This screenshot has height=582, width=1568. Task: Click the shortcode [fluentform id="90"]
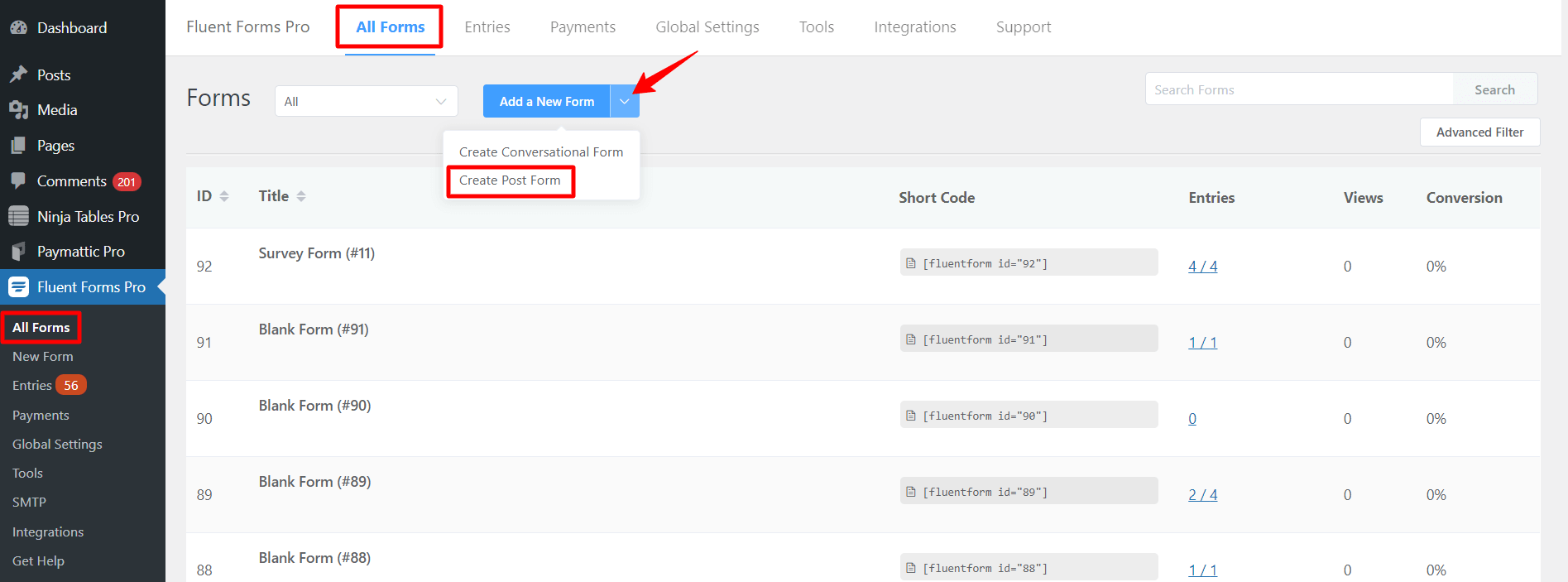click(x=985, y=416)
